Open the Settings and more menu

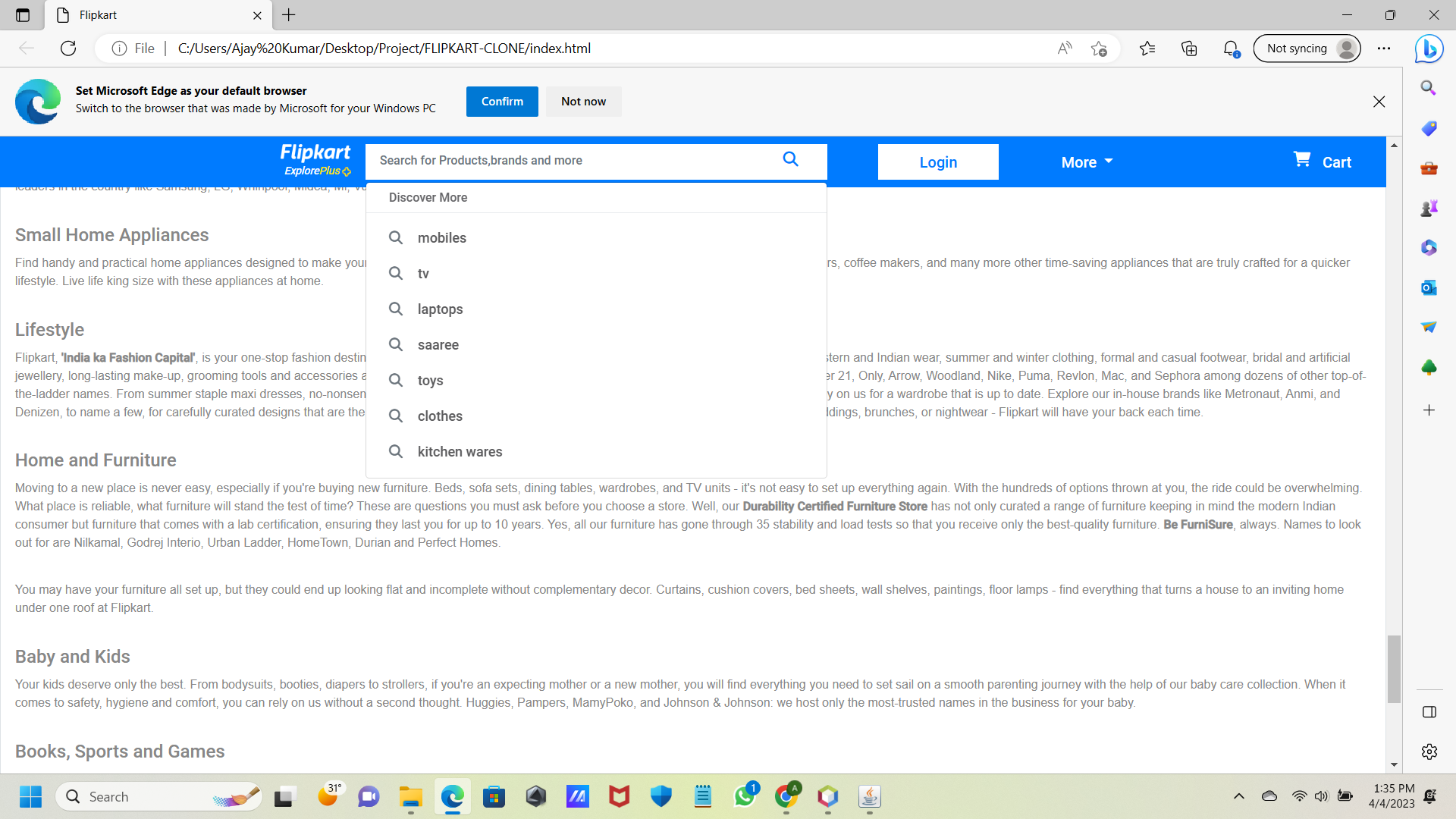pos(1385,48)
